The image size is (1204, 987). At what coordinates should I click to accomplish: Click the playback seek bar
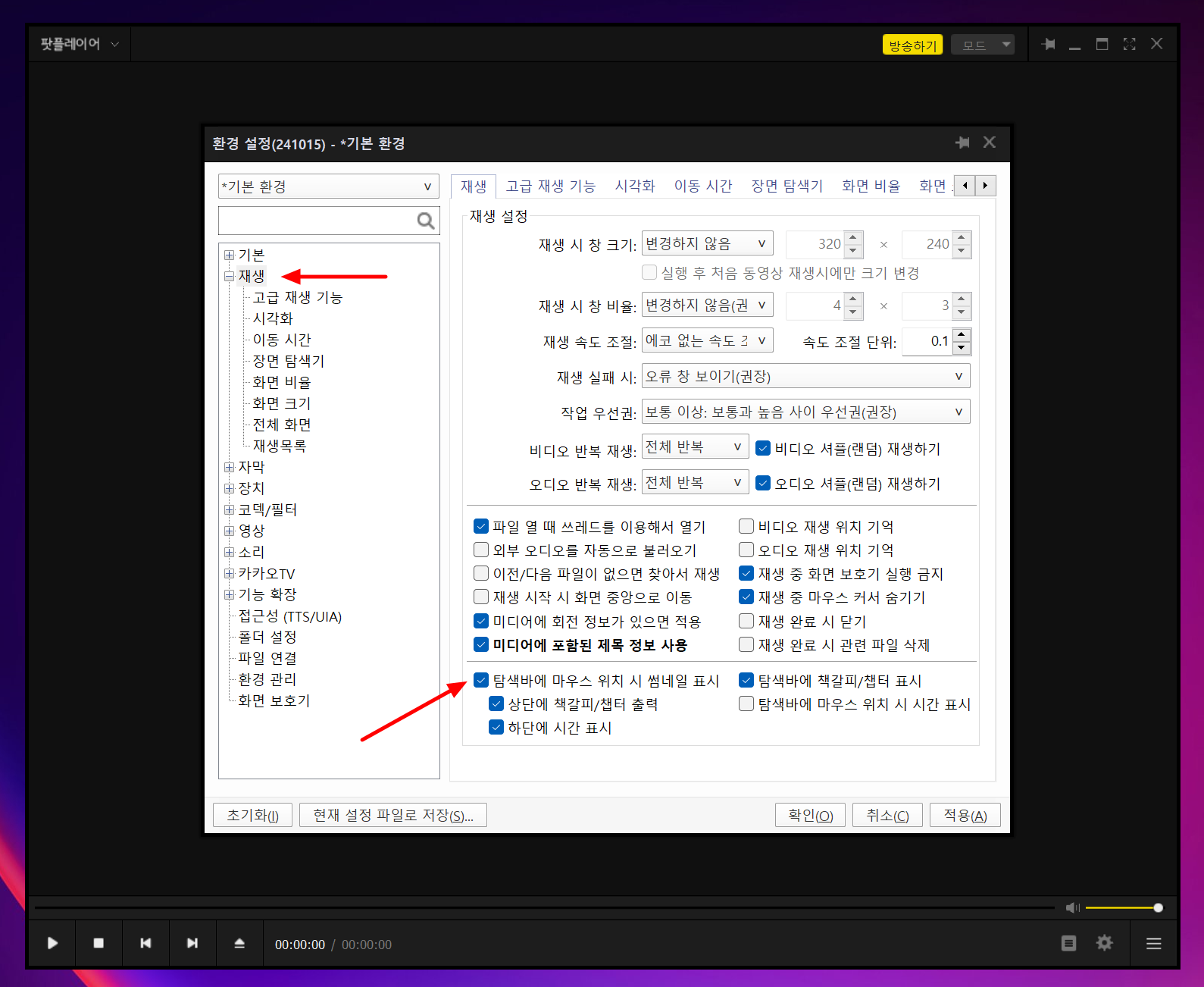(544, 907)
